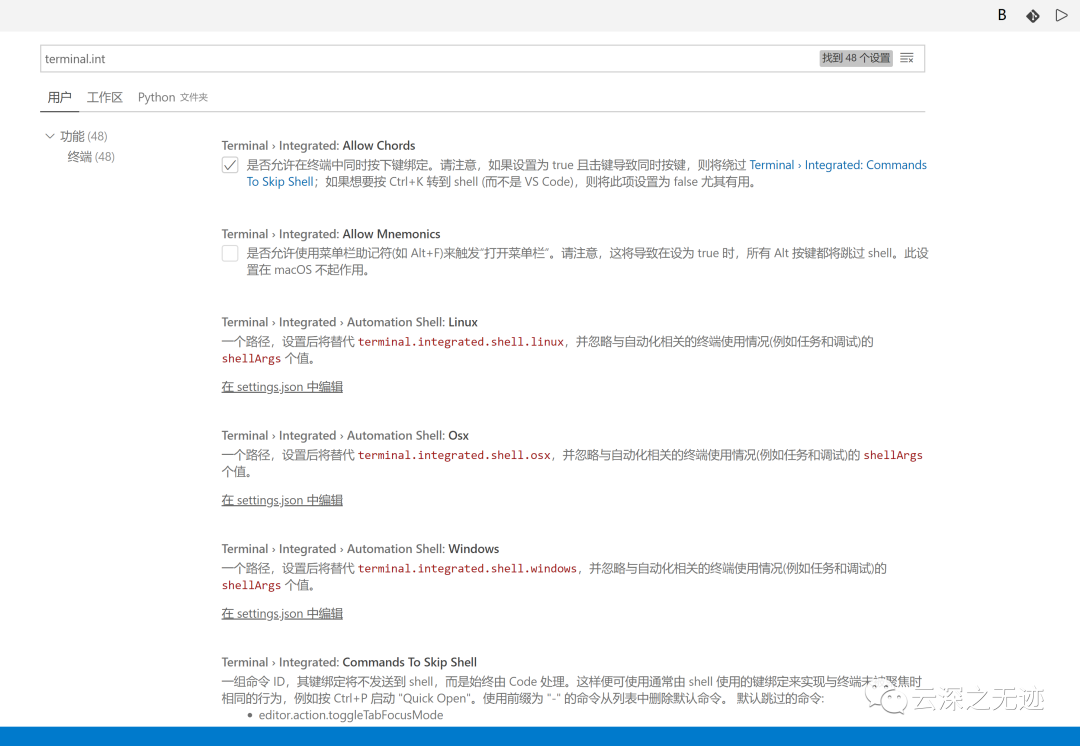Edit Automation Shell: Windows in settings.json

click(x=281, y=612)
